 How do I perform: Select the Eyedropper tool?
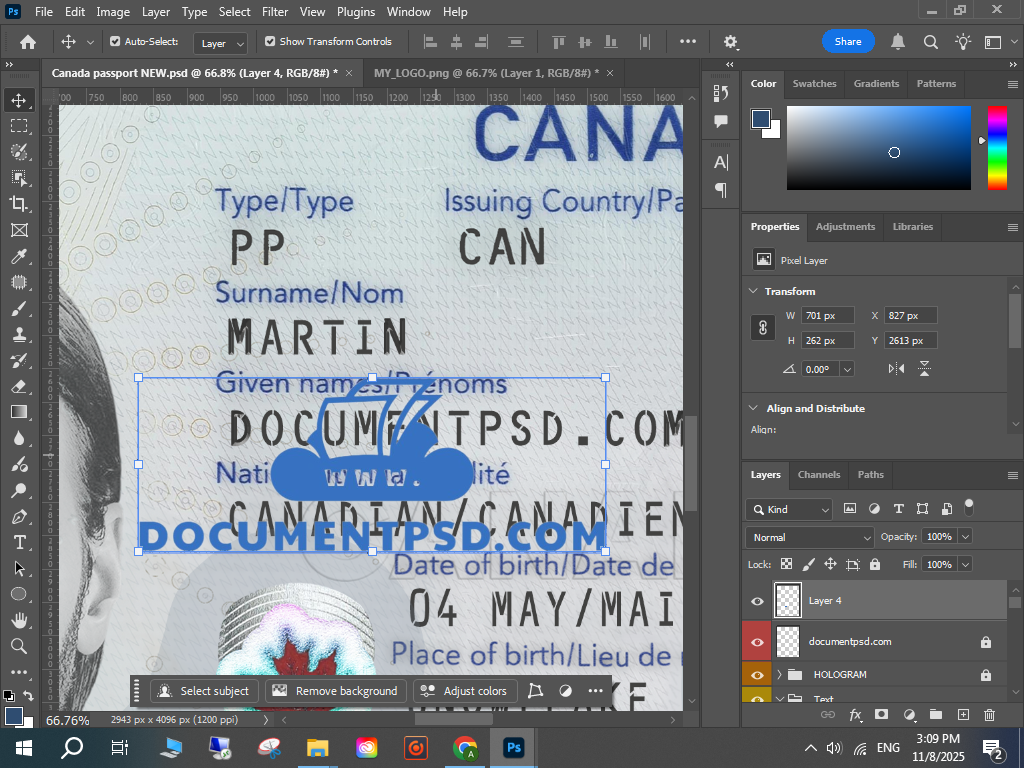click(x=18, y=256)
